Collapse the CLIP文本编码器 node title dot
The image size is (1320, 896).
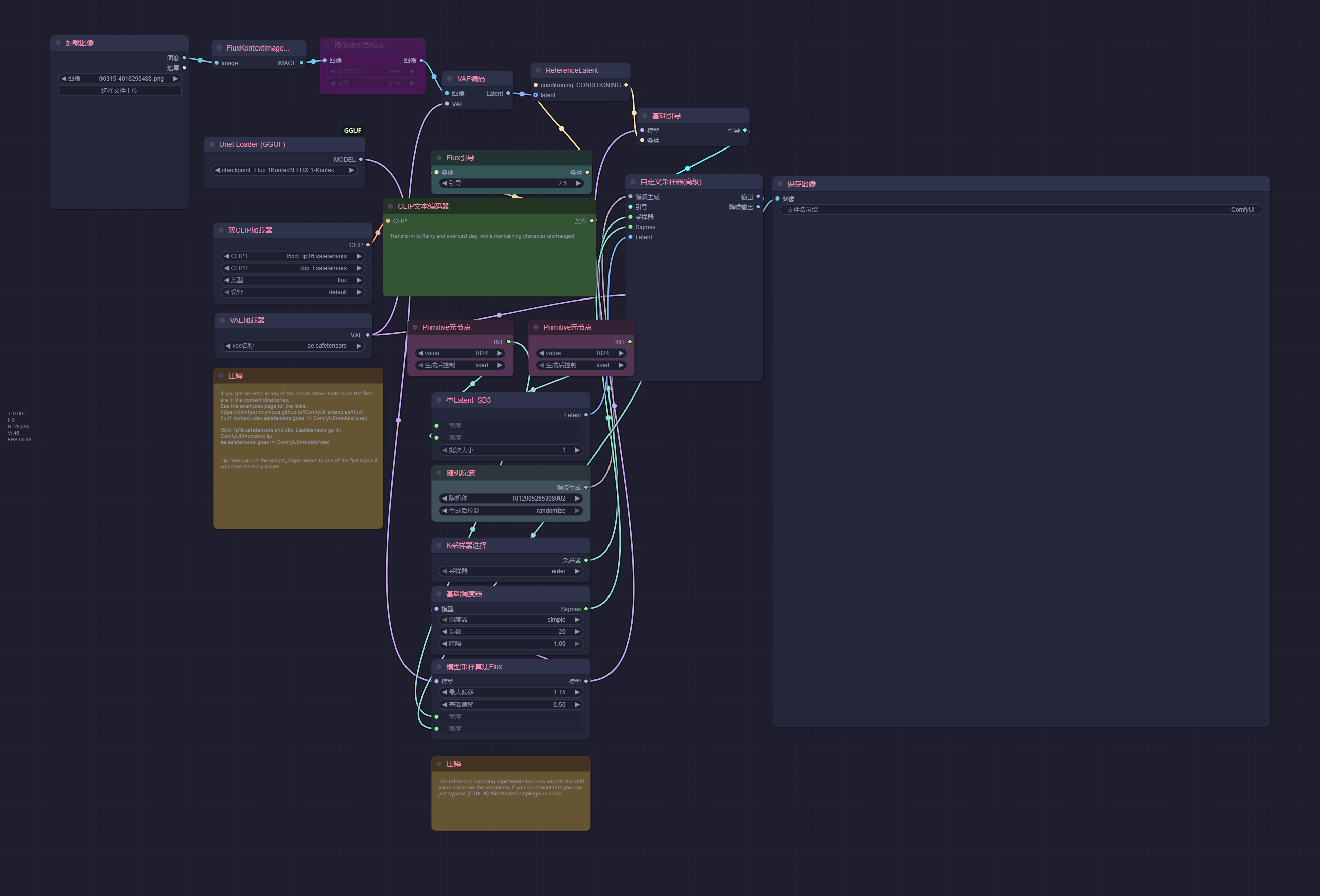tap(391, 206)
